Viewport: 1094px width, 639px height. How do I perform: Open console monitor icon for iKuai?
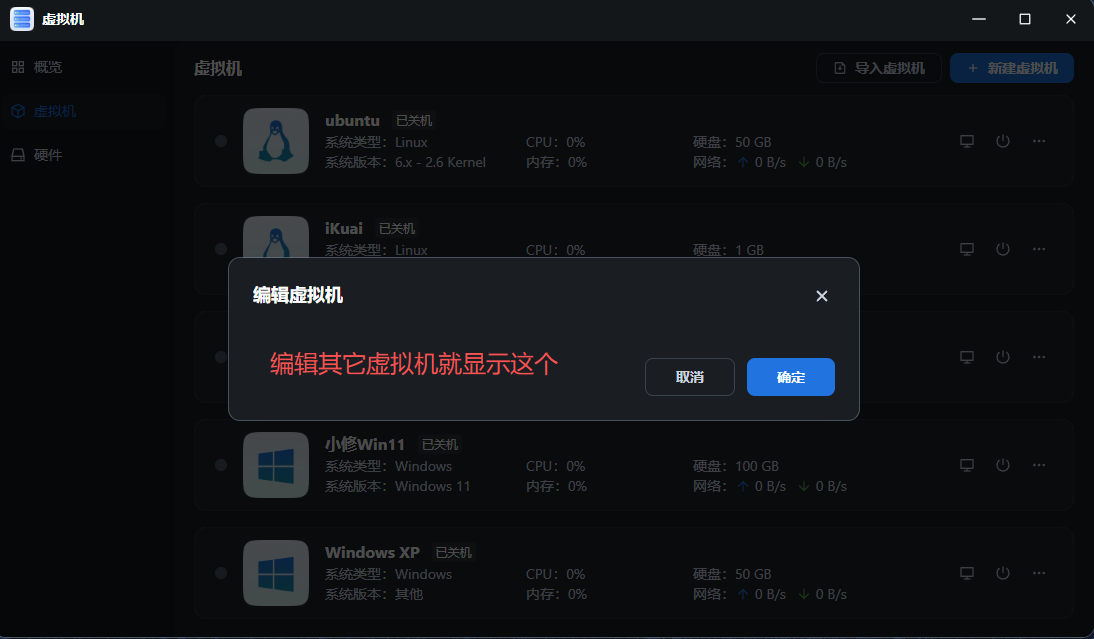967,249
